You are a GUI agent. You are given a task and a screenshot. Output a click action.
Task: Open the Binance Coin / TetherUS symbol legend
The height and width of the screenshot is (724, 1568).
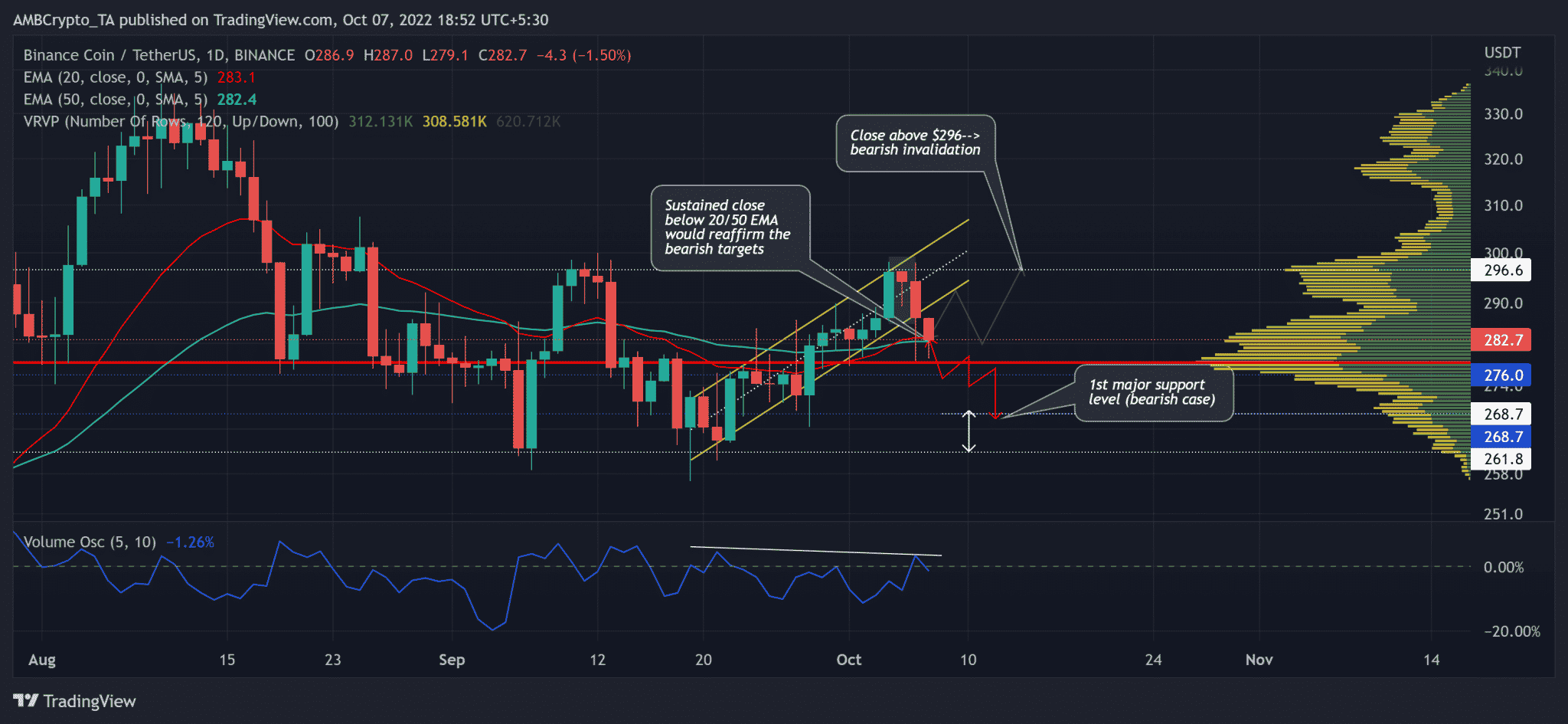158,55
